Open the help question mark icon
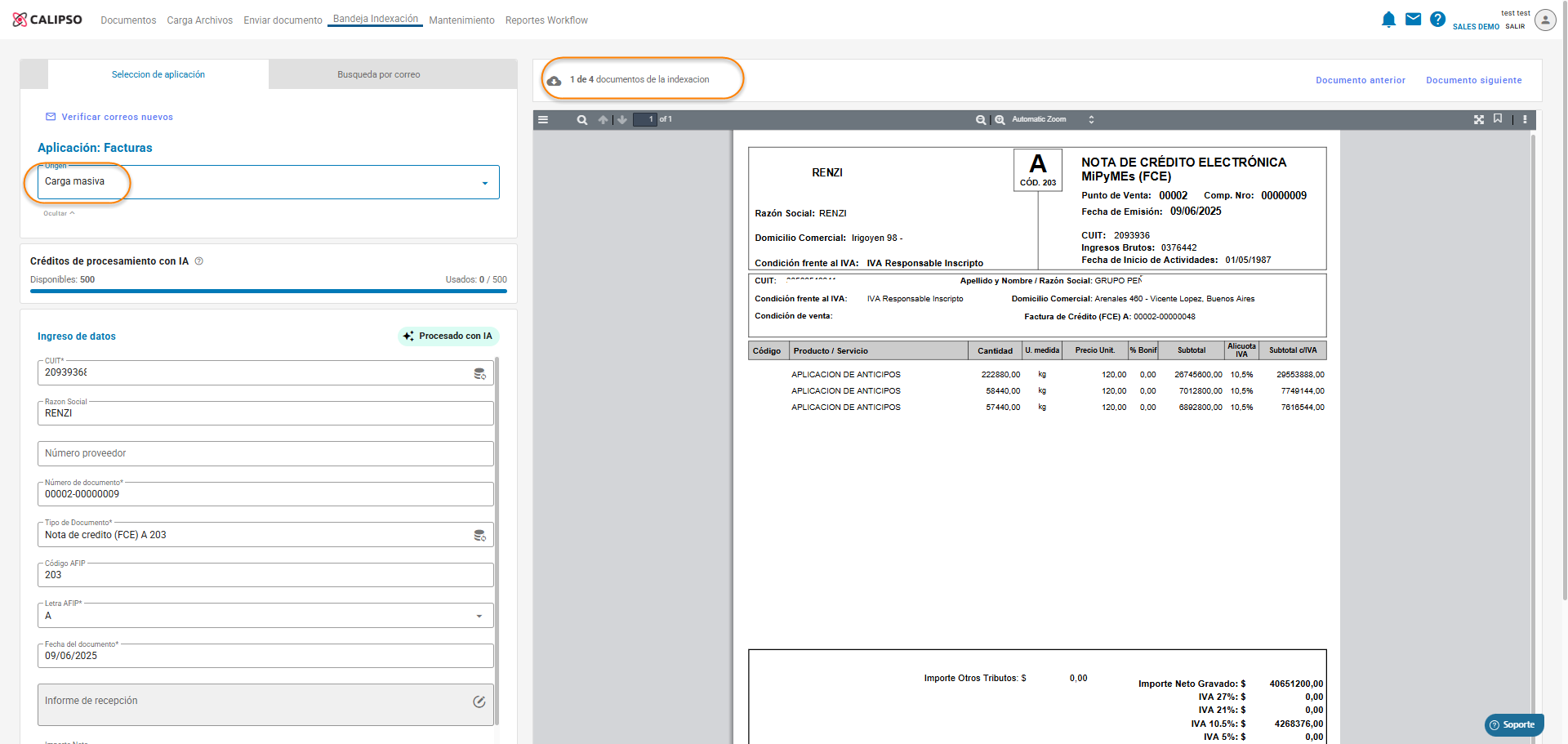 (x=1438, y=20)
